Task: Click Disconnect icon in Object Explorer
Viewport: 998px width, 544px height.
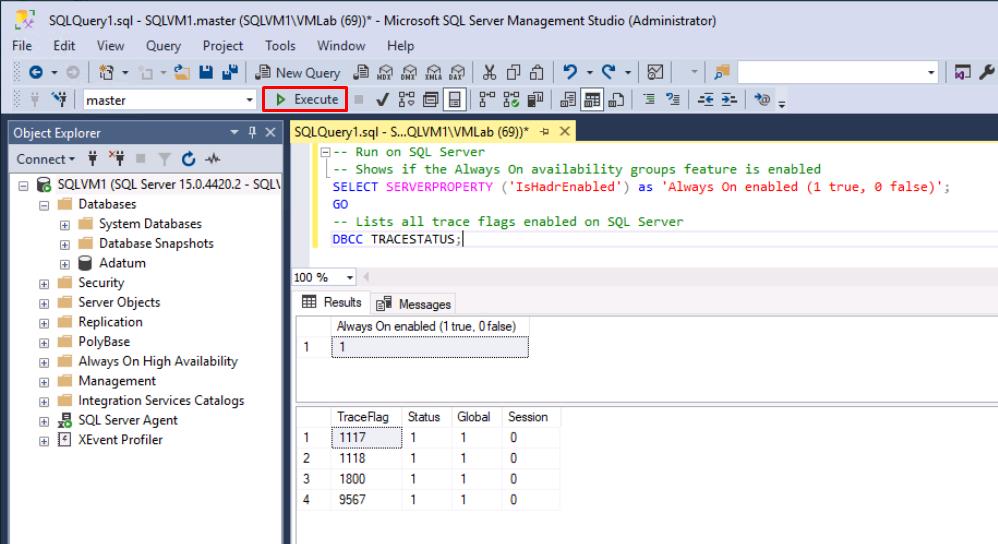Action: 116,158
